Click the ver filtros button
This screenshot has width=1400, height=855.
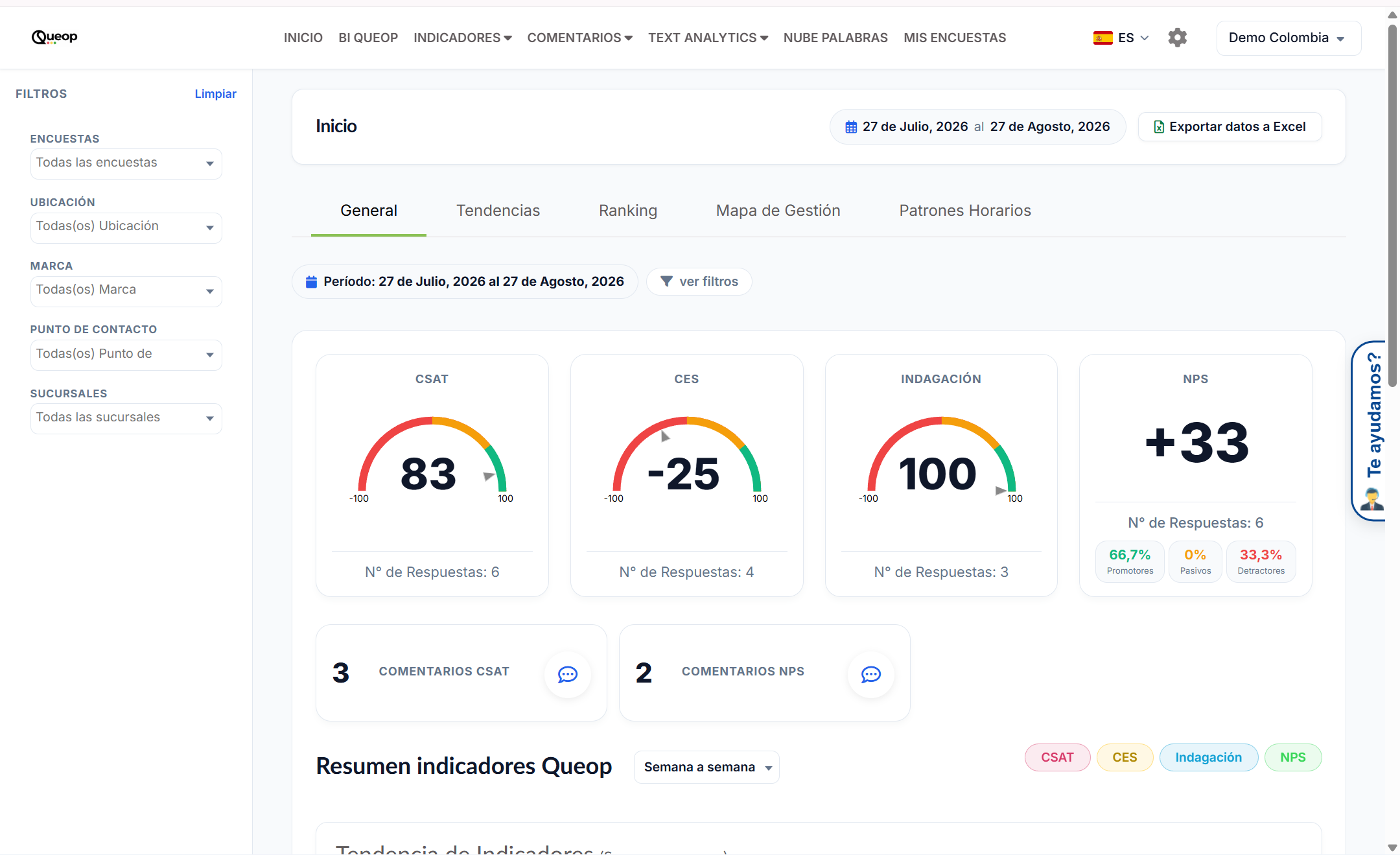click(699, 281)
